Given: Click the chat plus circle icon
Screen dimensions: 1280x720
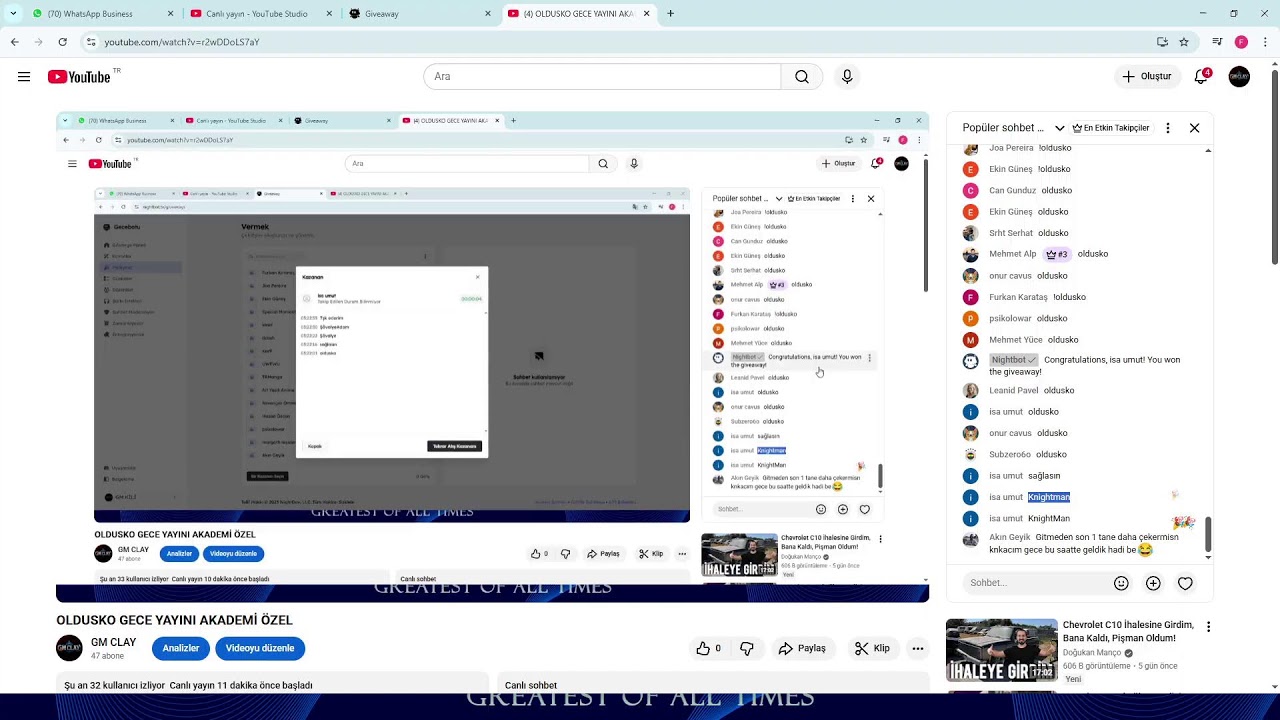Looking at the screenshot, I should (1153, 583).
